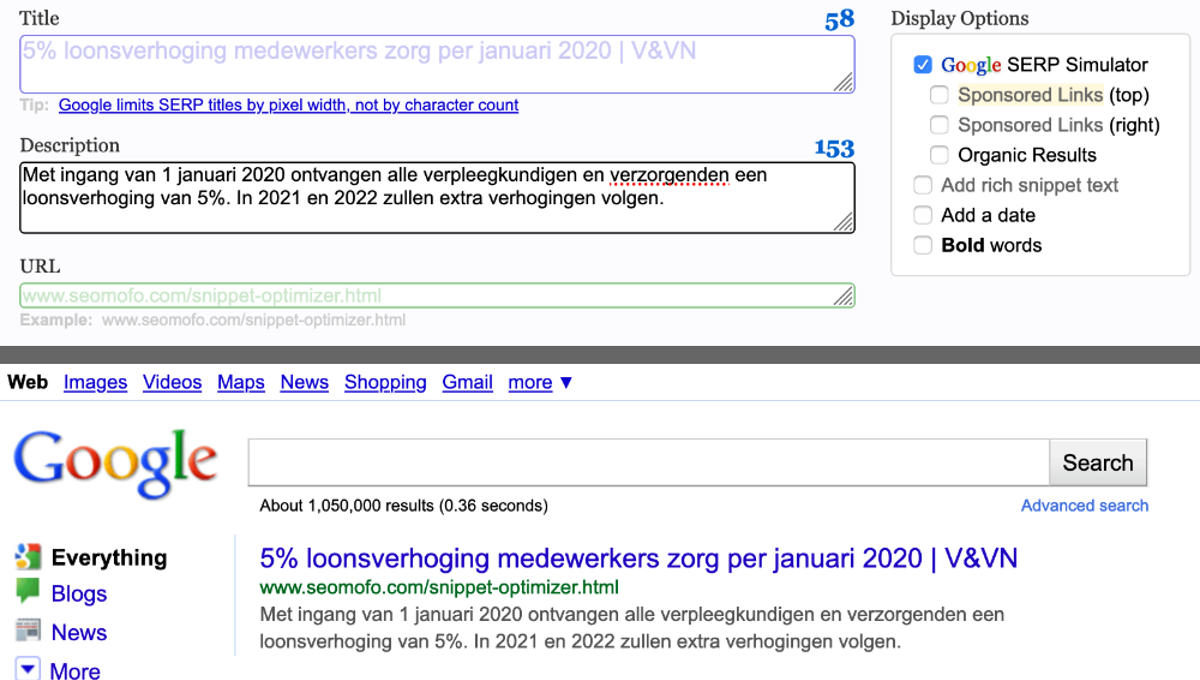Click the result description snippet text
Screen dimensions: 1200x680
tap(632, 628)
